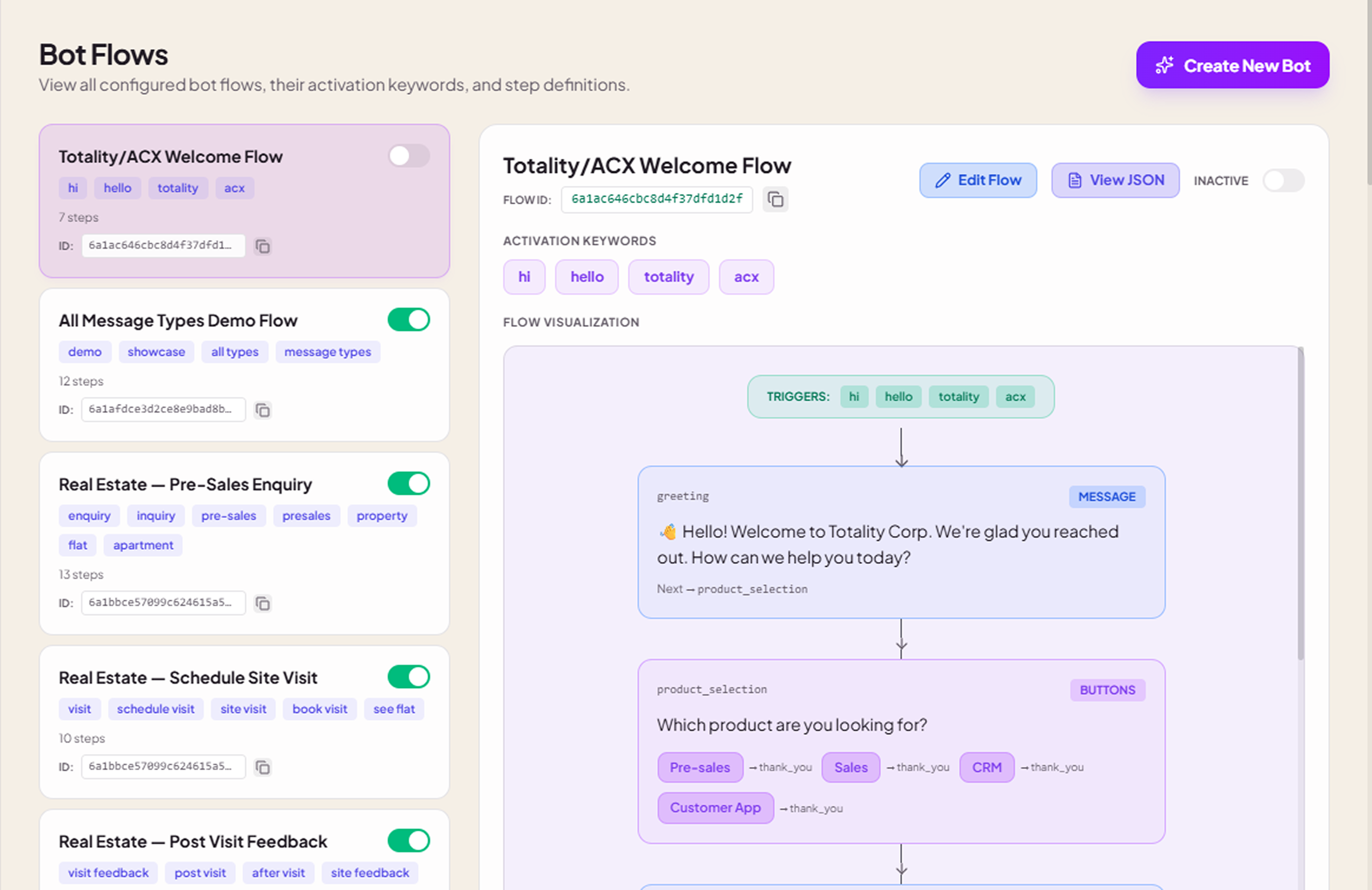Click the 'totality' activation keyword chip
This screenshot has width=1372, height=890.
[668, 277]
